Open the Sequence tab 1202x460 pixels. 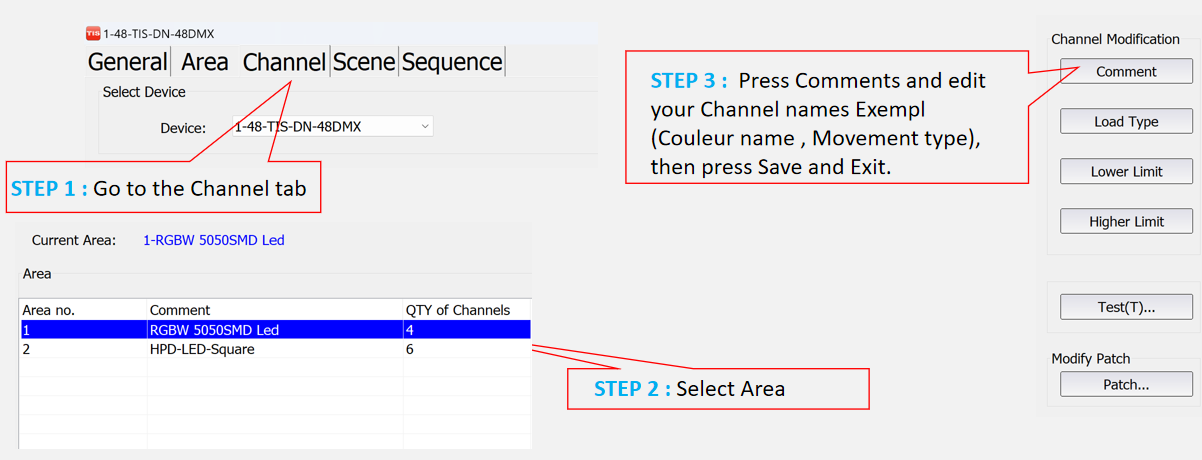point(452,62)
